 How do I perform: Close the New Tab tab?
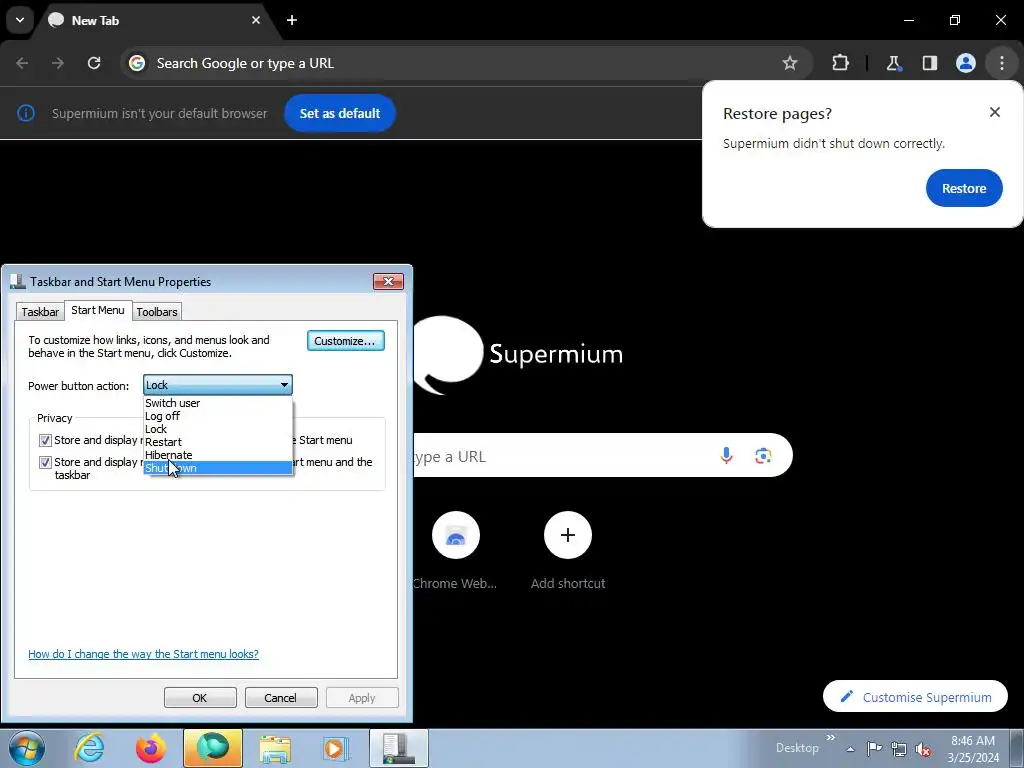pyautogui.click(x=256, y=20)
